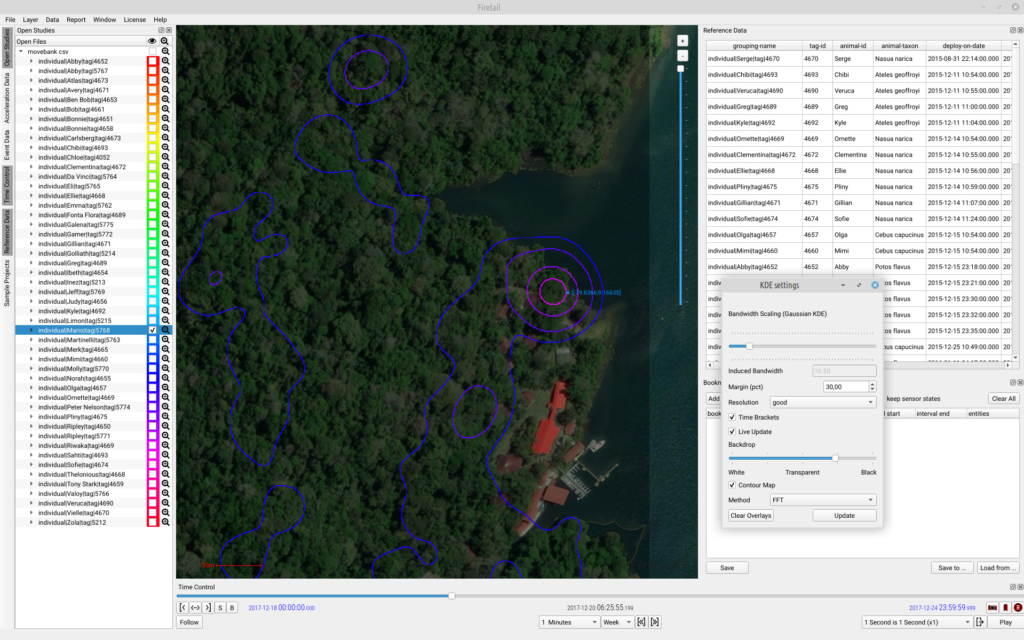Image resolution: width=1024 pixels, height=640 pixels.
Task: Expand individual|Atlas|tag|4673 tree item
Action: pyautogui.click(x=31, y=80)
